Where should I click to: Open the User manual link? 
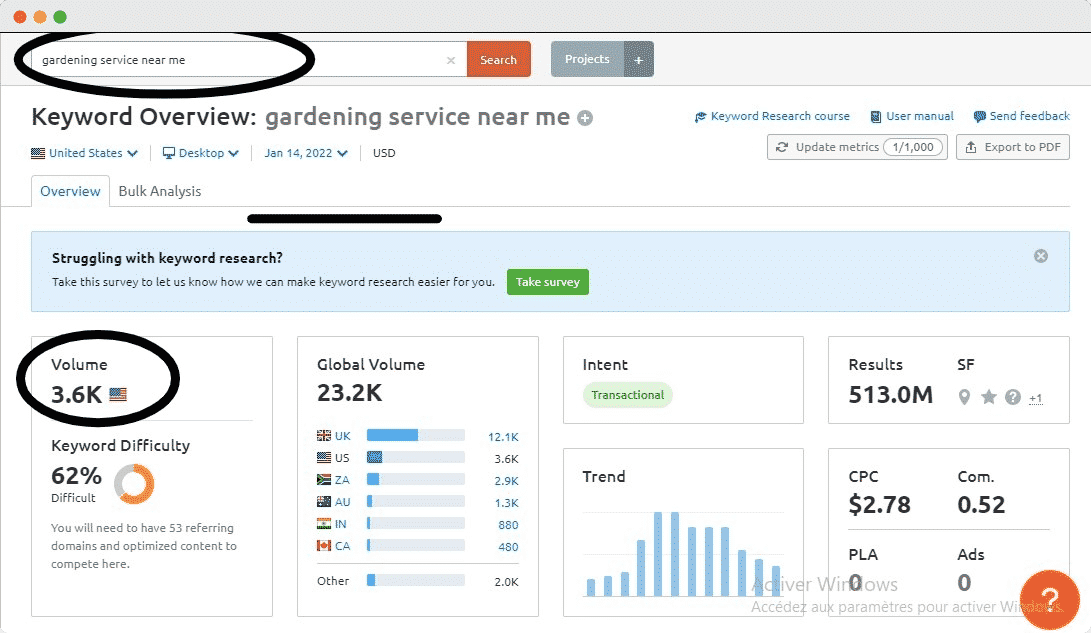tap(912, 116)
